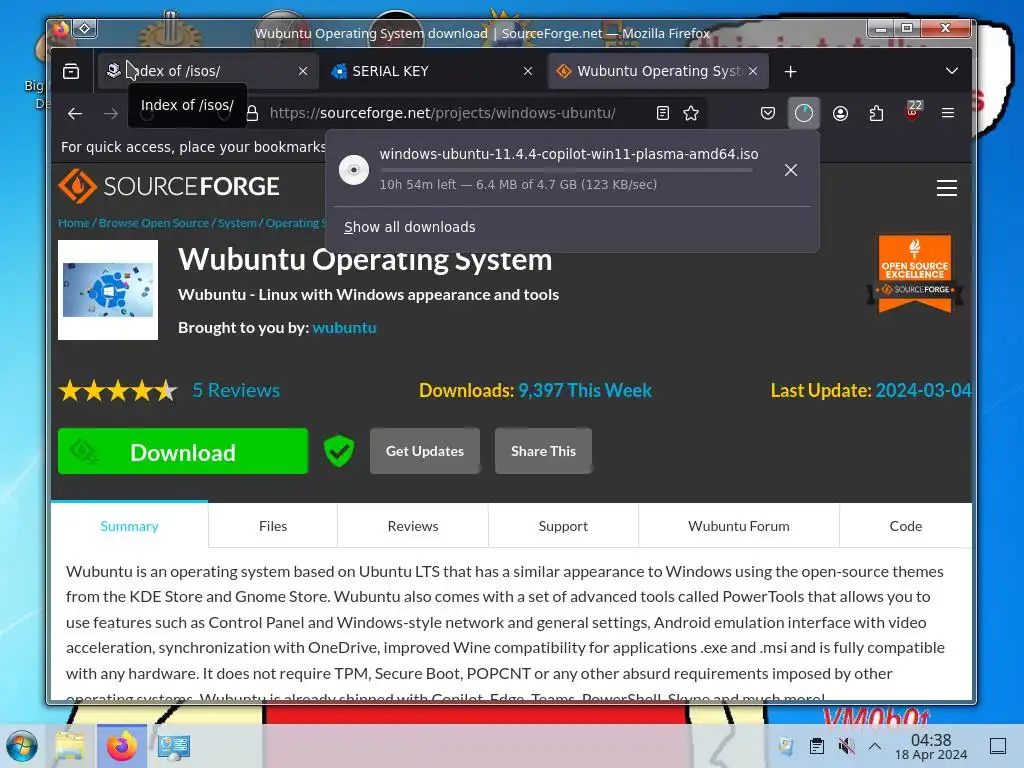Open the 5 Reviews link
This screenshot has width=1024, height=768.
click(x=236, y=391)
